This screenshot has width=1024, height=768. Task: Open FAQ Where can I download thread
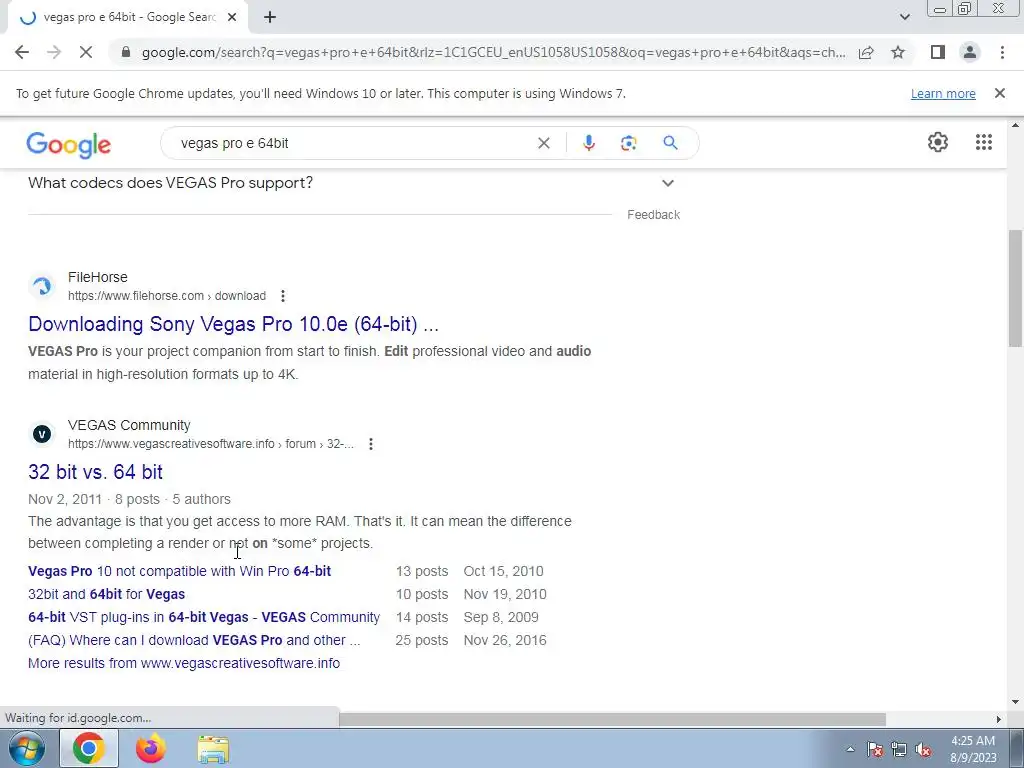194,640
